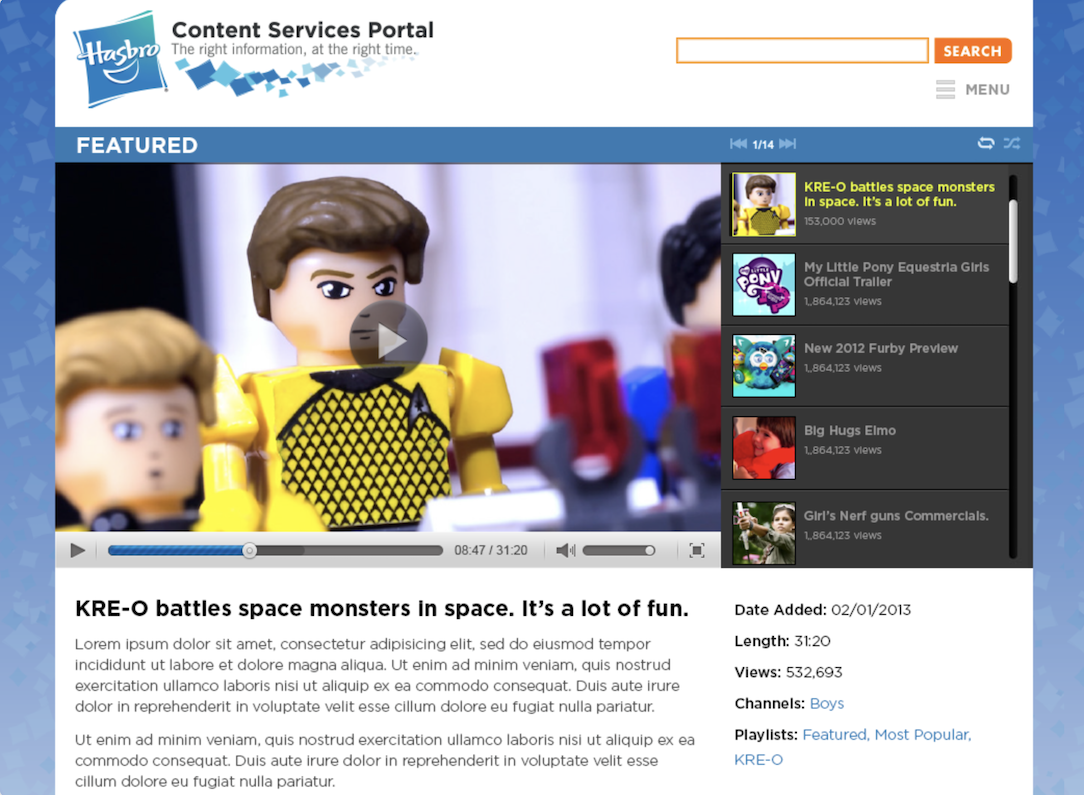Screen dimensions: 1084x795
Task: Click the video progress slider knob
Action: (250, 550)
